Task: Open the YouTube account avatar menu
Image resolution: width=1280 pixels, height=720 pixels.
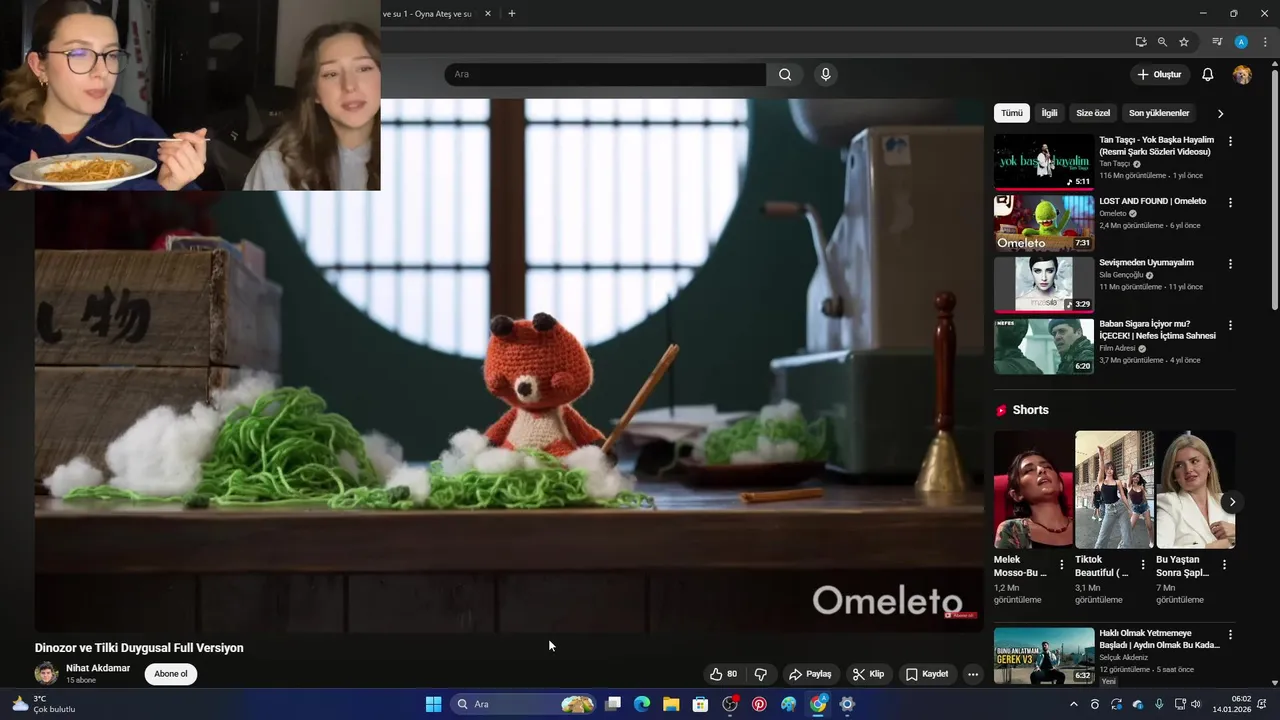Action: (1242, 75)
